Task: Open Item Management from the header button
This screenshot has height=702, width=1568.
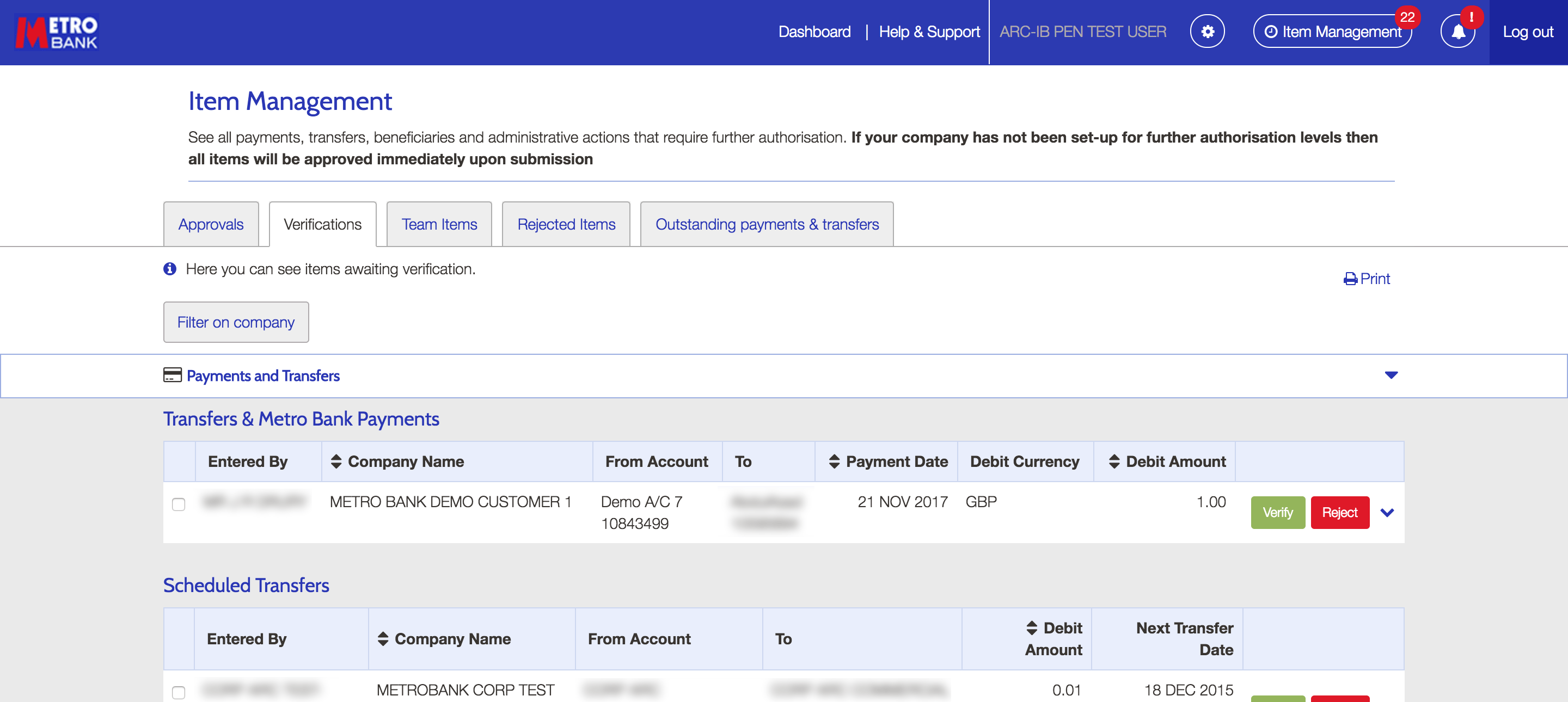Action: coord(1332,32)
